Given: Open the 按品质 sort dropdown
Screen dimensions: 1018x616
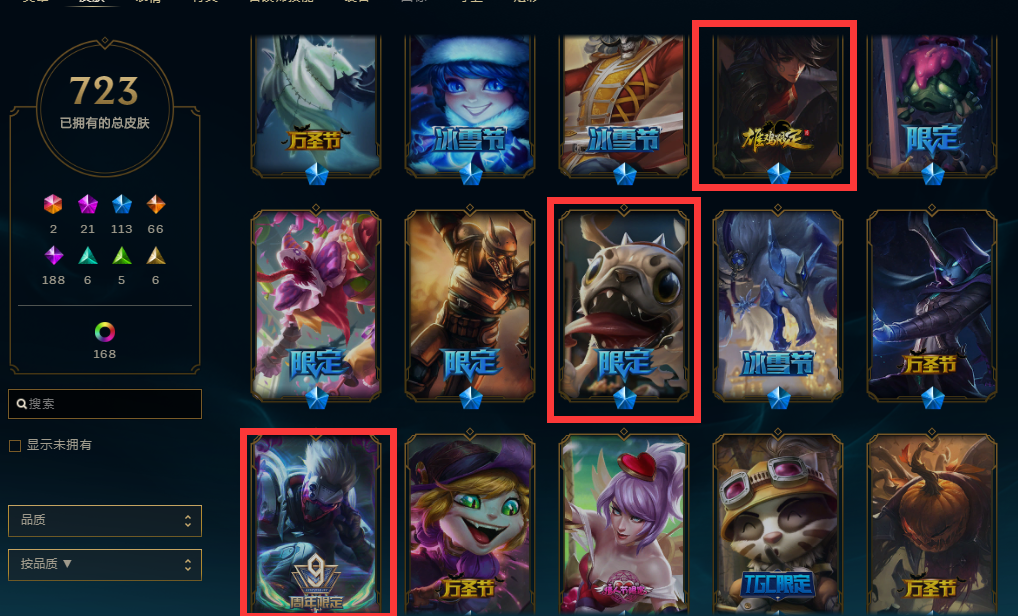Looking at the screenshot, I should [105, 565].
